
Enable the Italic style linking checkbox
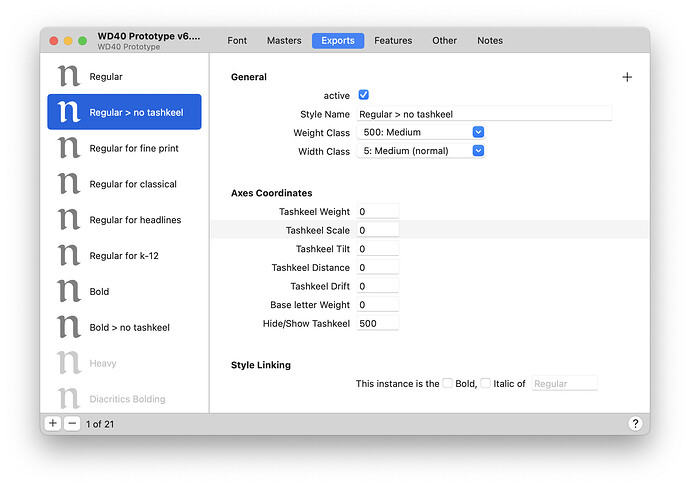(485, 383)
